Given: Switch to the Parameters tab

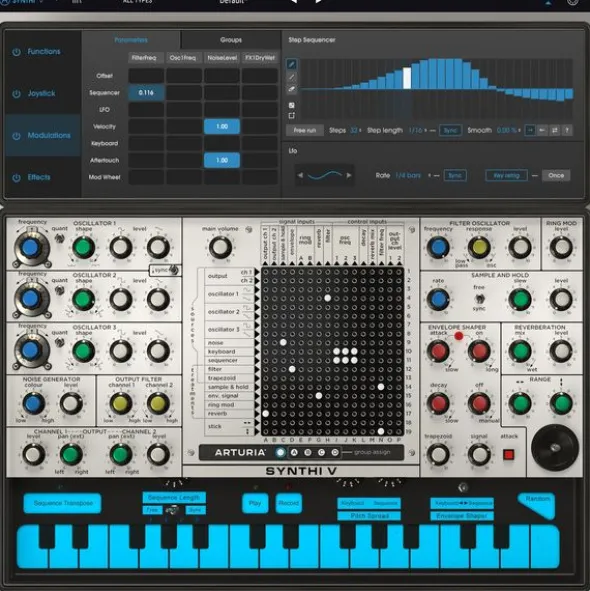Looking at the screenshot, I should tap(131, 40).
